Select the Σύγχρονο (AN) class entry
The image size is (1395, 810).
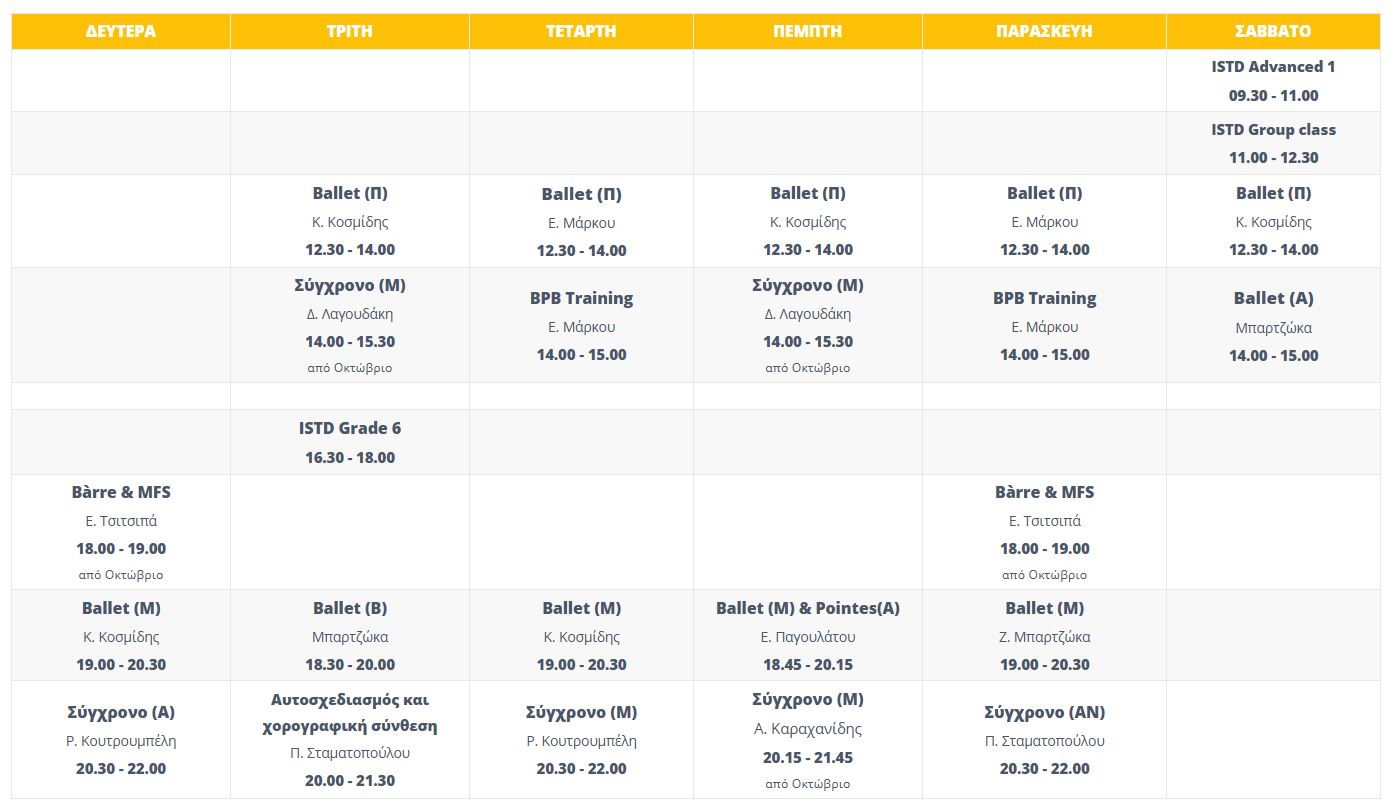click(x=1044, y=712)
